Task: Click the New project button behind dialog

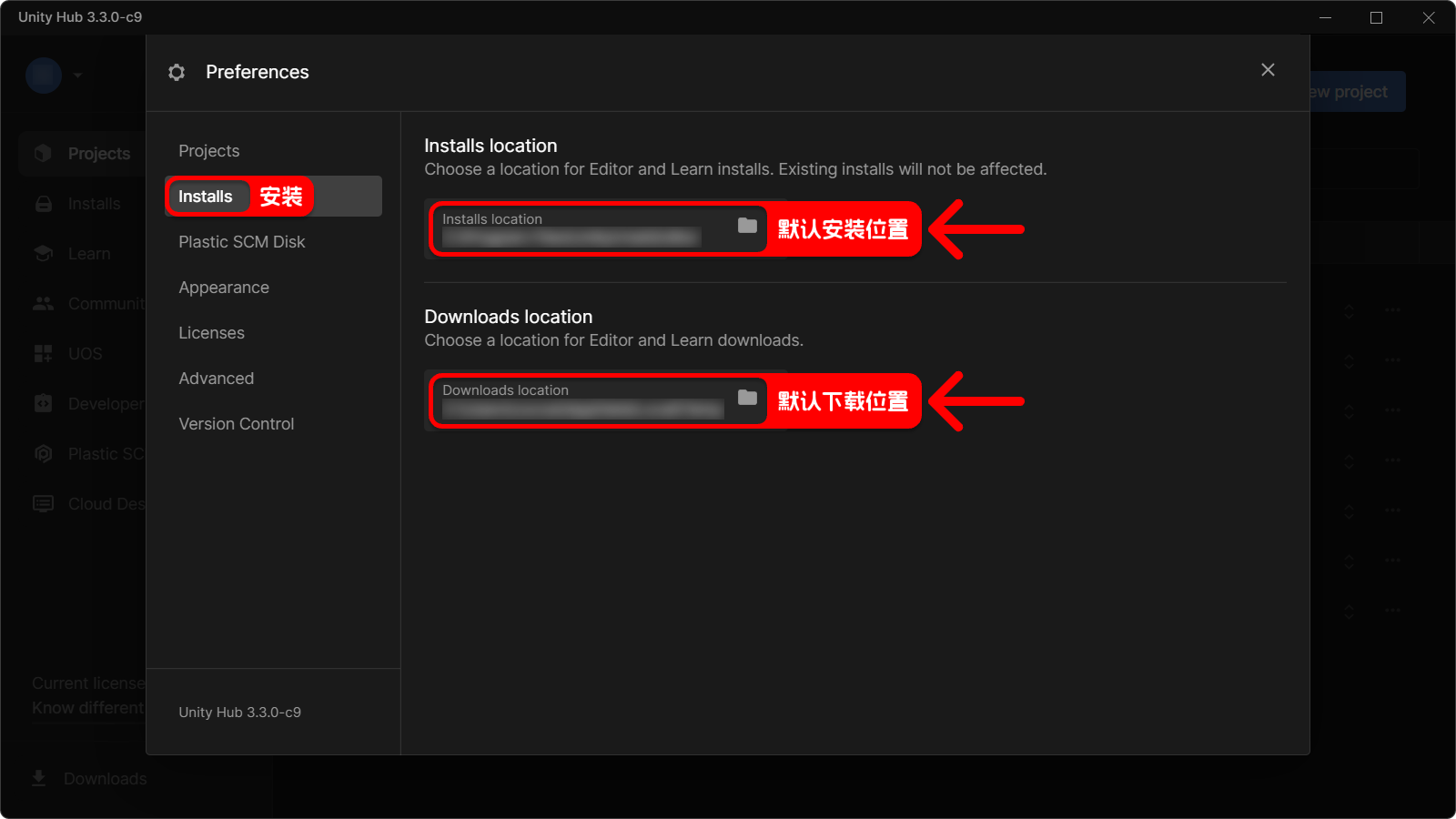Action: [1358, 92]
